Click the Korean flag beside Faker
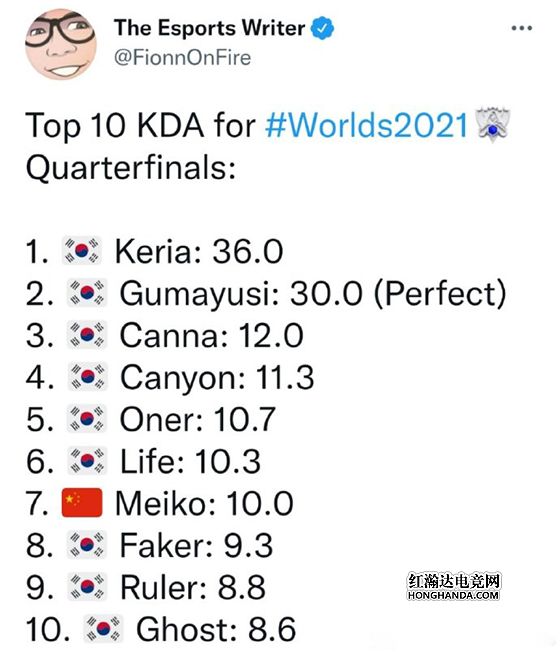This screenshot has height=653, width=560. [87, 544]
